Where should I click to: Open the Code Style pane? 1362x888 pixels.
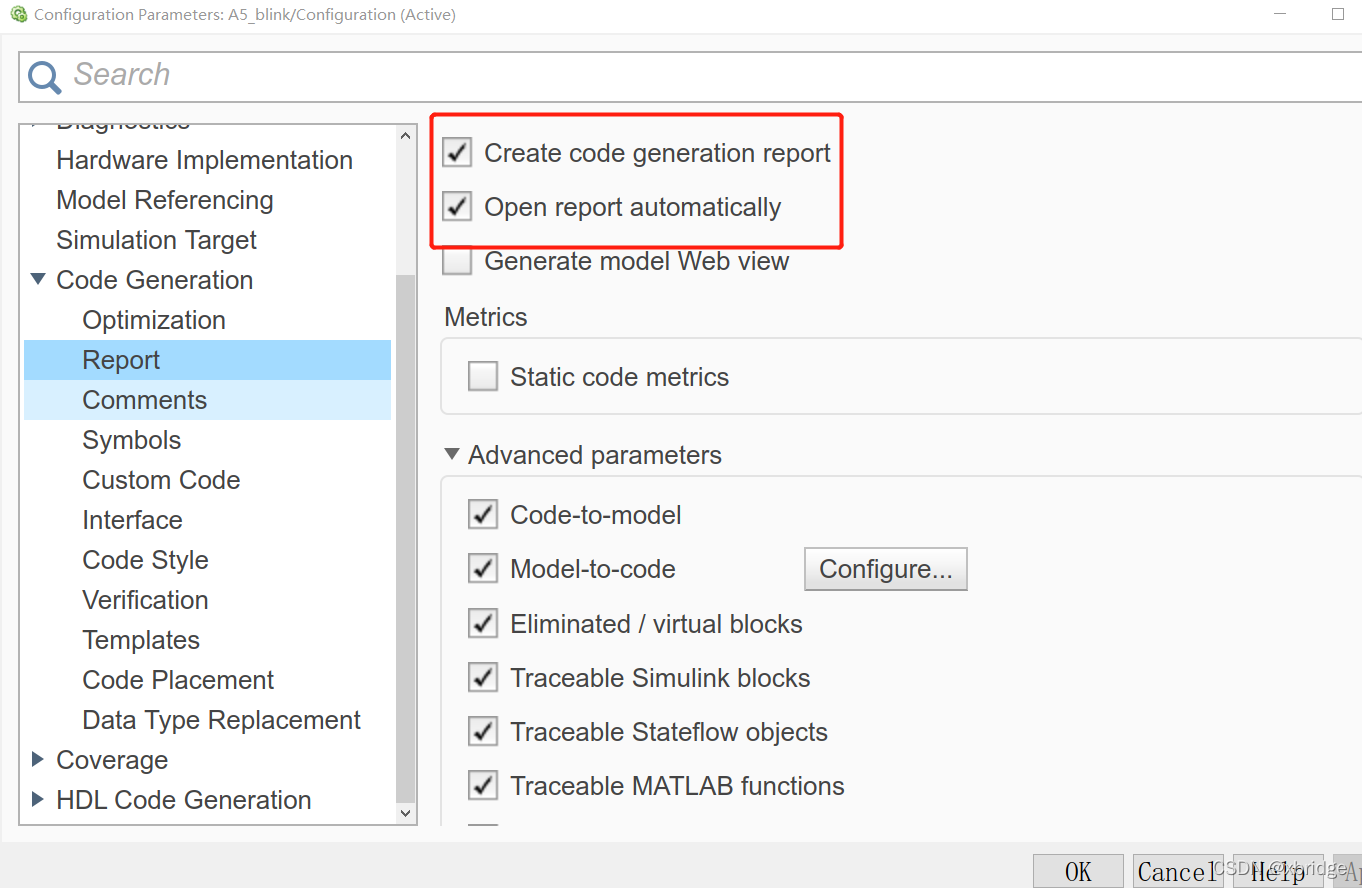coord(145,560)
